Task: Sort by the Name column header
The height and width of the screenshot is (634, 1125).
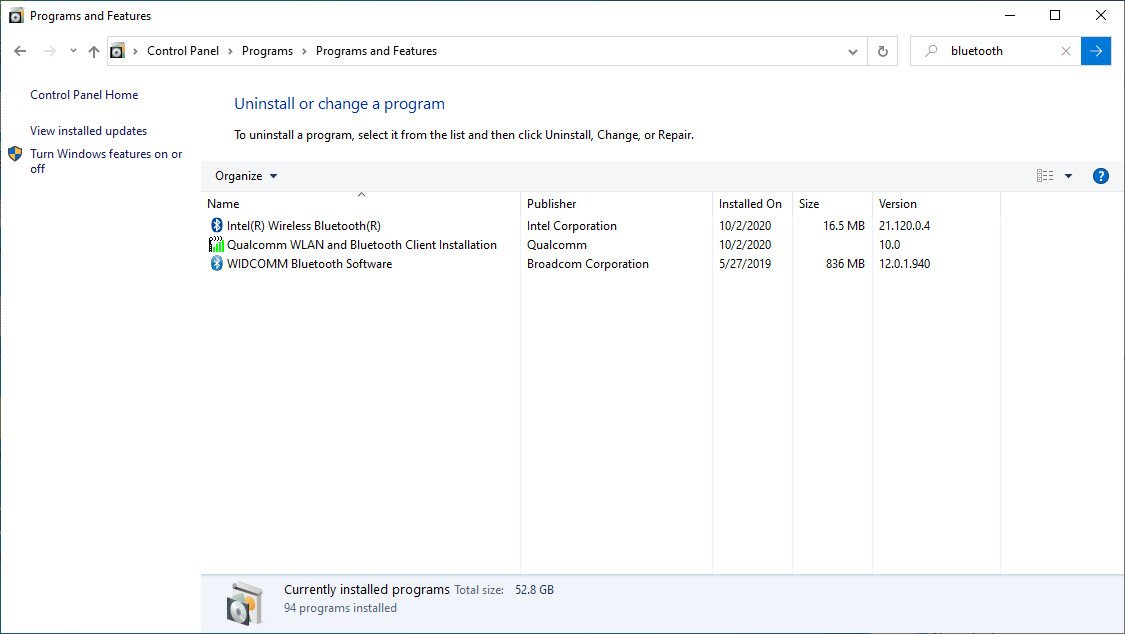Action: pos(361,204)
